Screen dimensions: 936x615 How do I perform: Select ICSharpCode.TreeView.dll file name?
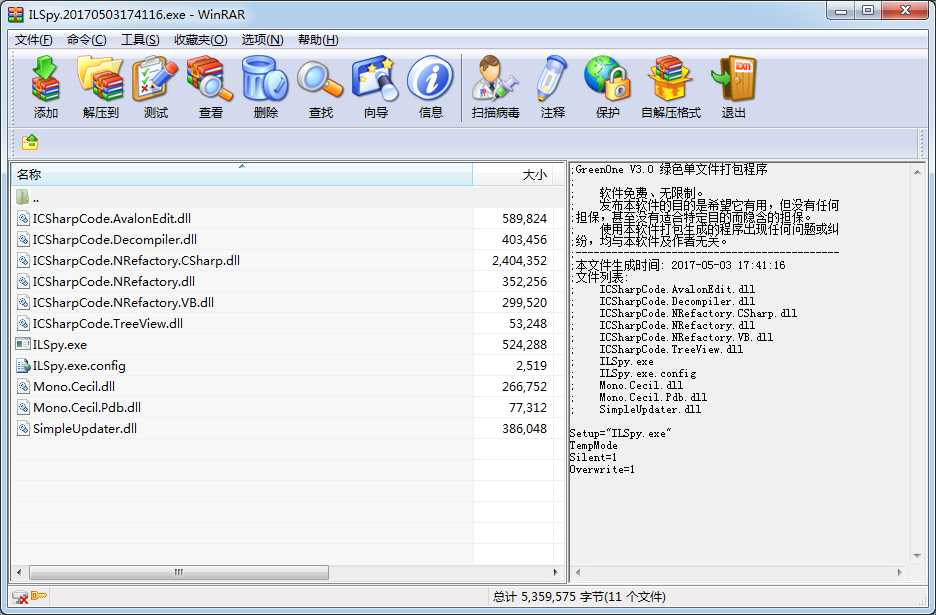point(107,324)
